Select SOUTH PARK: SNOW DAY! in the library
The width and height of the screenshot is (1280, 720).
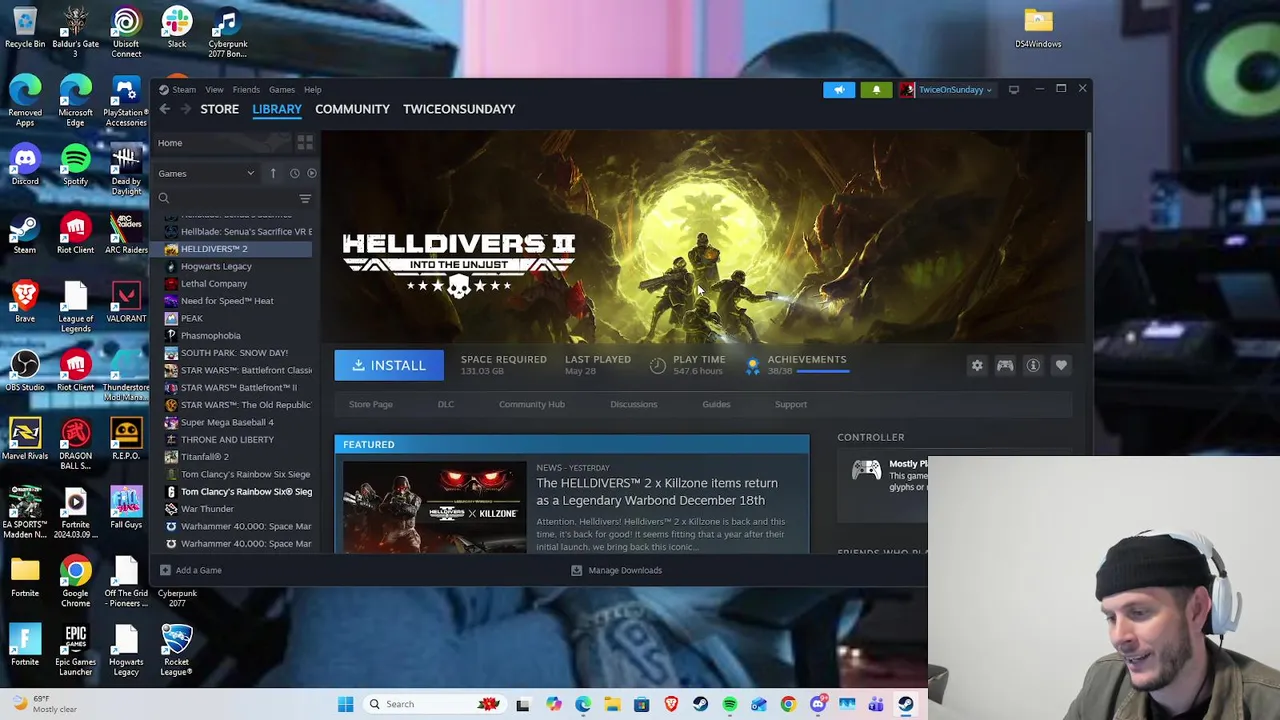tap(234, 353)
